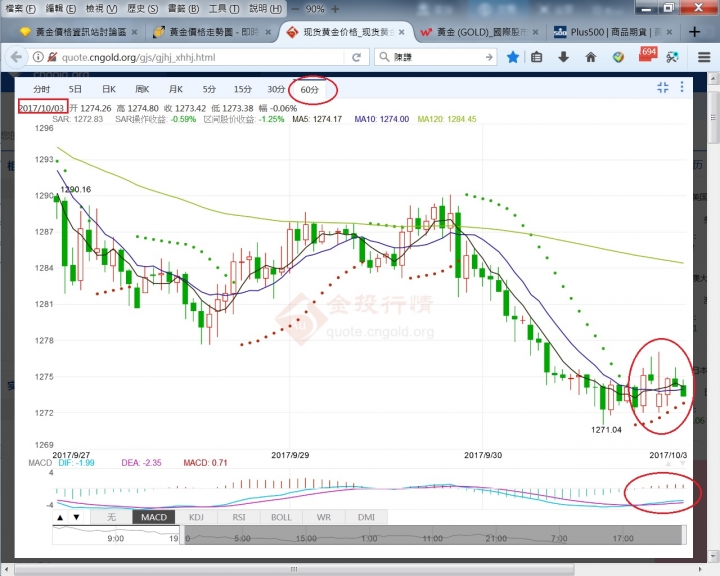This screenshot has width=720, height=576.
Task: Open the 書籤 menu in menu bar
Action: click(176, 8)
